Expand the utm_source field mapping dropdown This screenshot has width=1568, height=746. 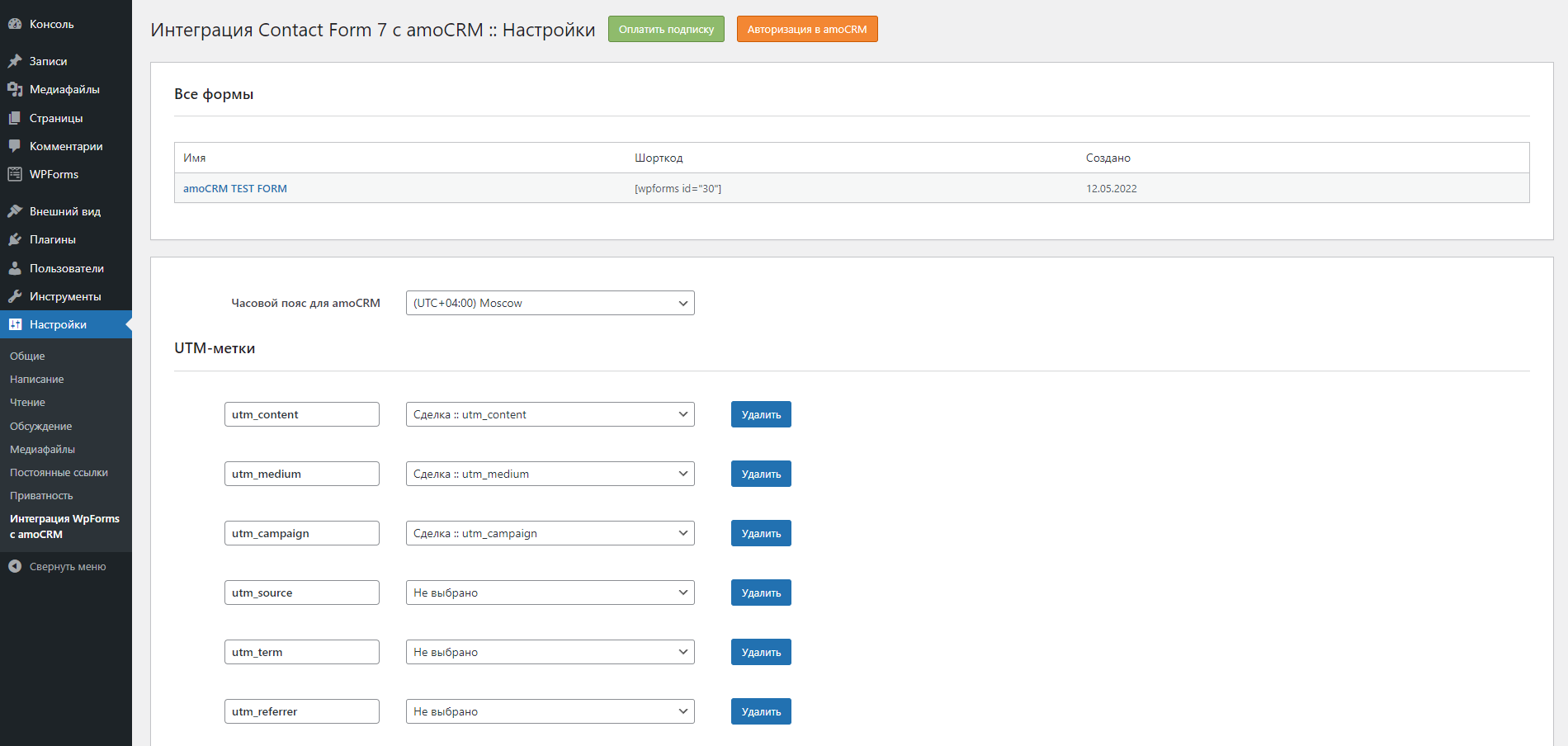tap(550, 593)
